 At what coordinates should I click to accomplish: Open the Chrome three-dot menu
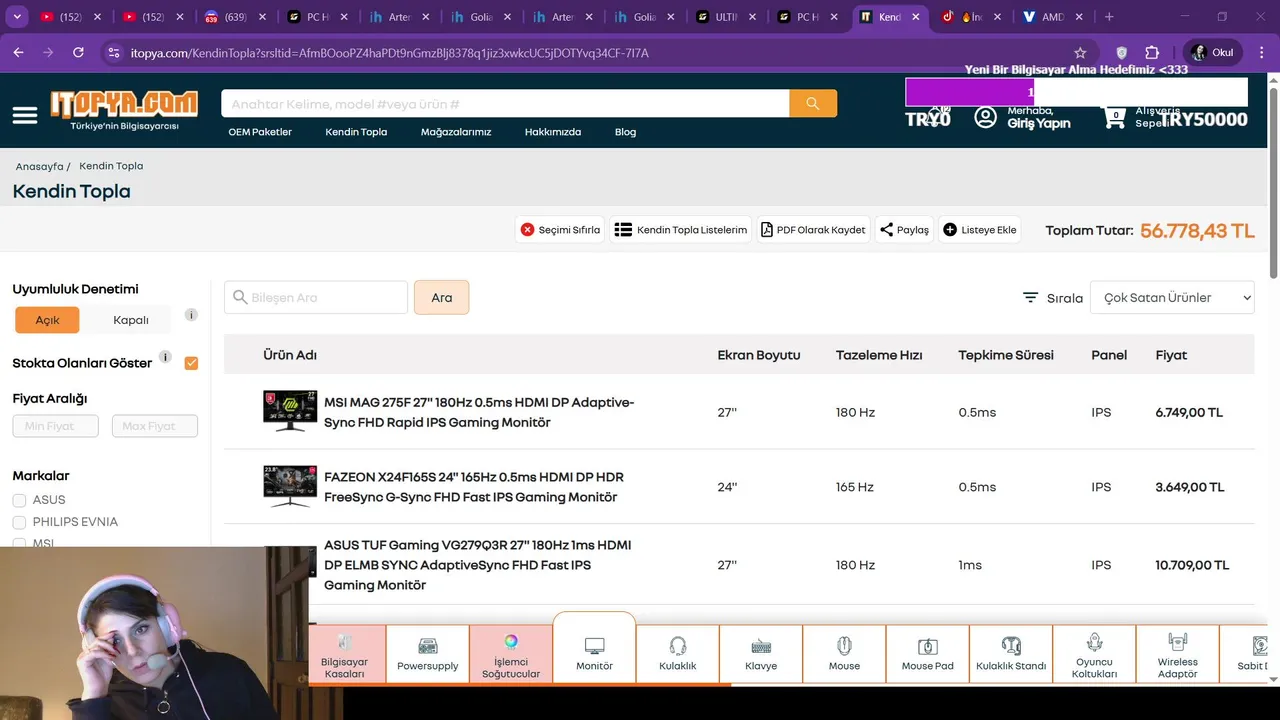(1262, 53)
